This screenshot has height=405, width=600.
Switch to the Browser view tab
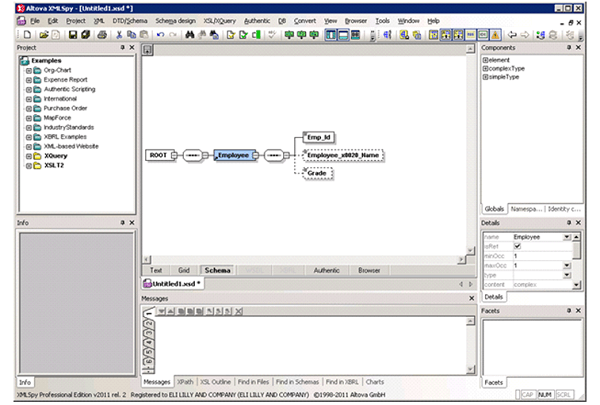369,270
